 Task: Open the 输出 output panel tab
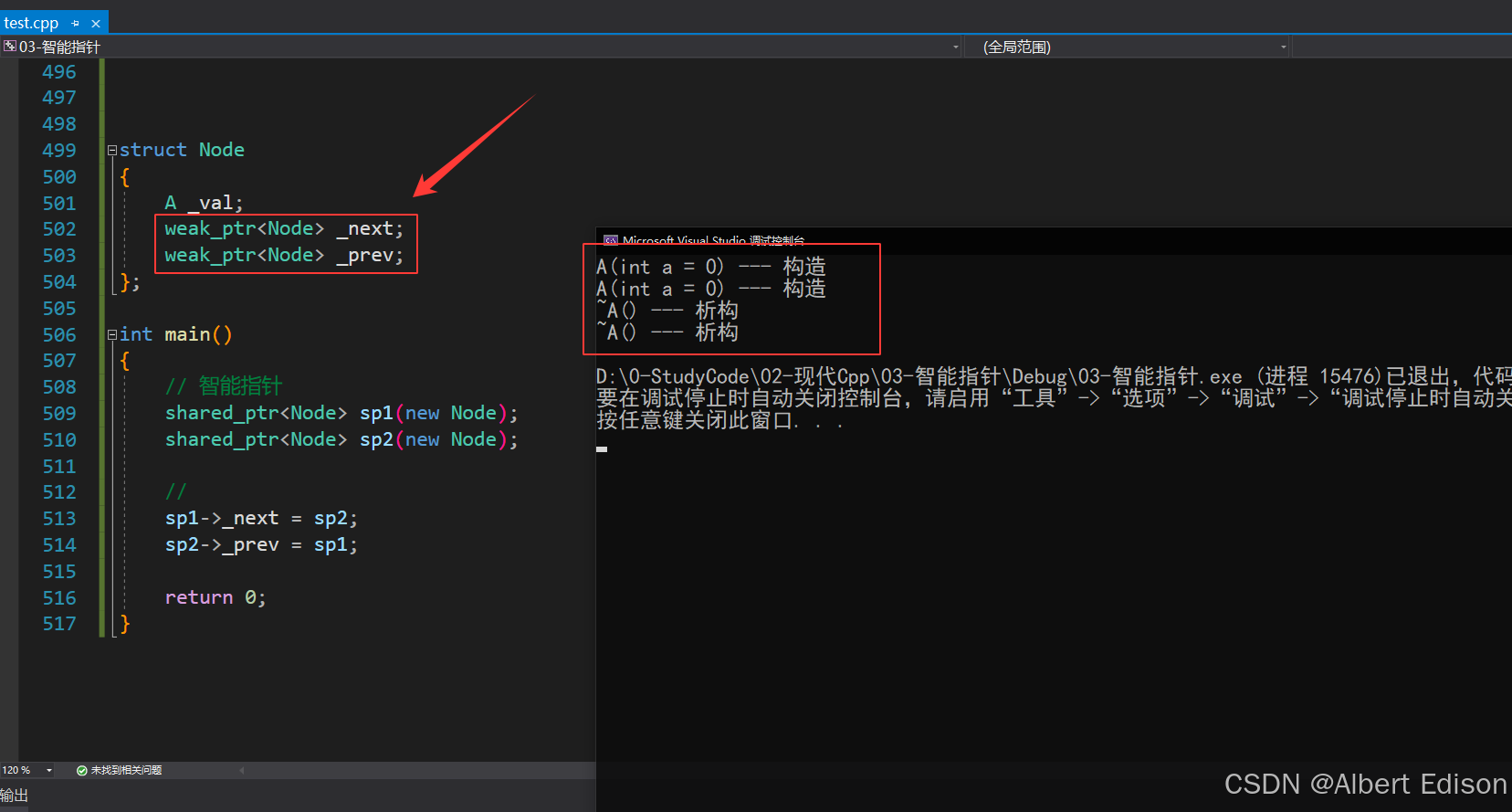click(14, 796)
